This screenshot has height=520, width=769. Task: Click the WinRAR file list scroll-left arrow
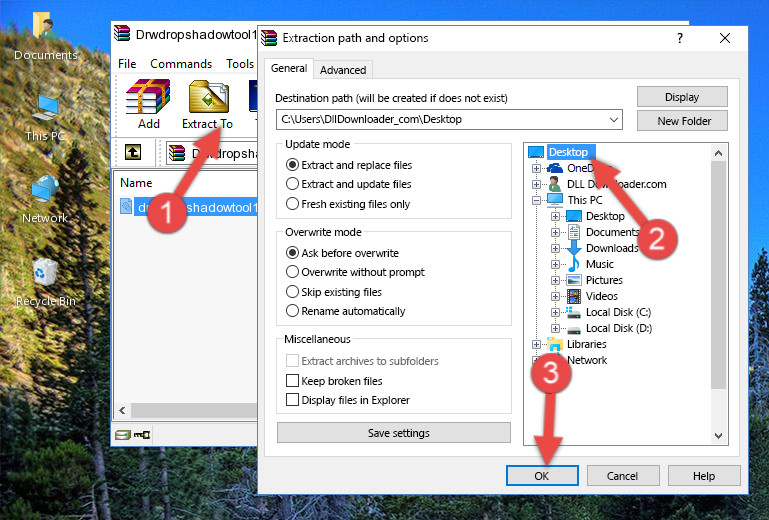click(x=122, y=410)
